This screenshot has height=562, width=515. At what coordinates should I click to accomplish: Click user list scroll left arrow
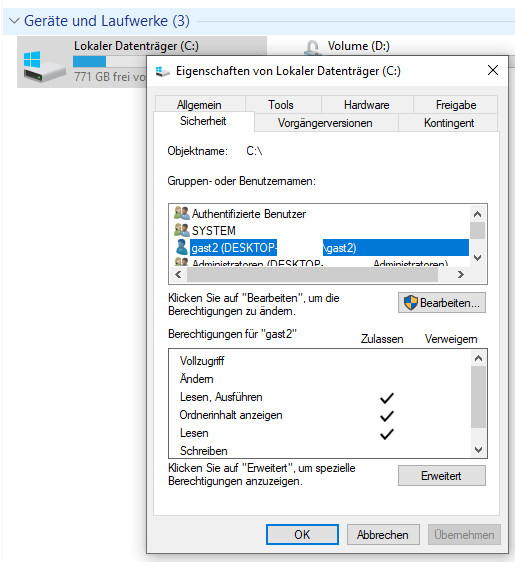pyautogui.click(x=178, y=275)
